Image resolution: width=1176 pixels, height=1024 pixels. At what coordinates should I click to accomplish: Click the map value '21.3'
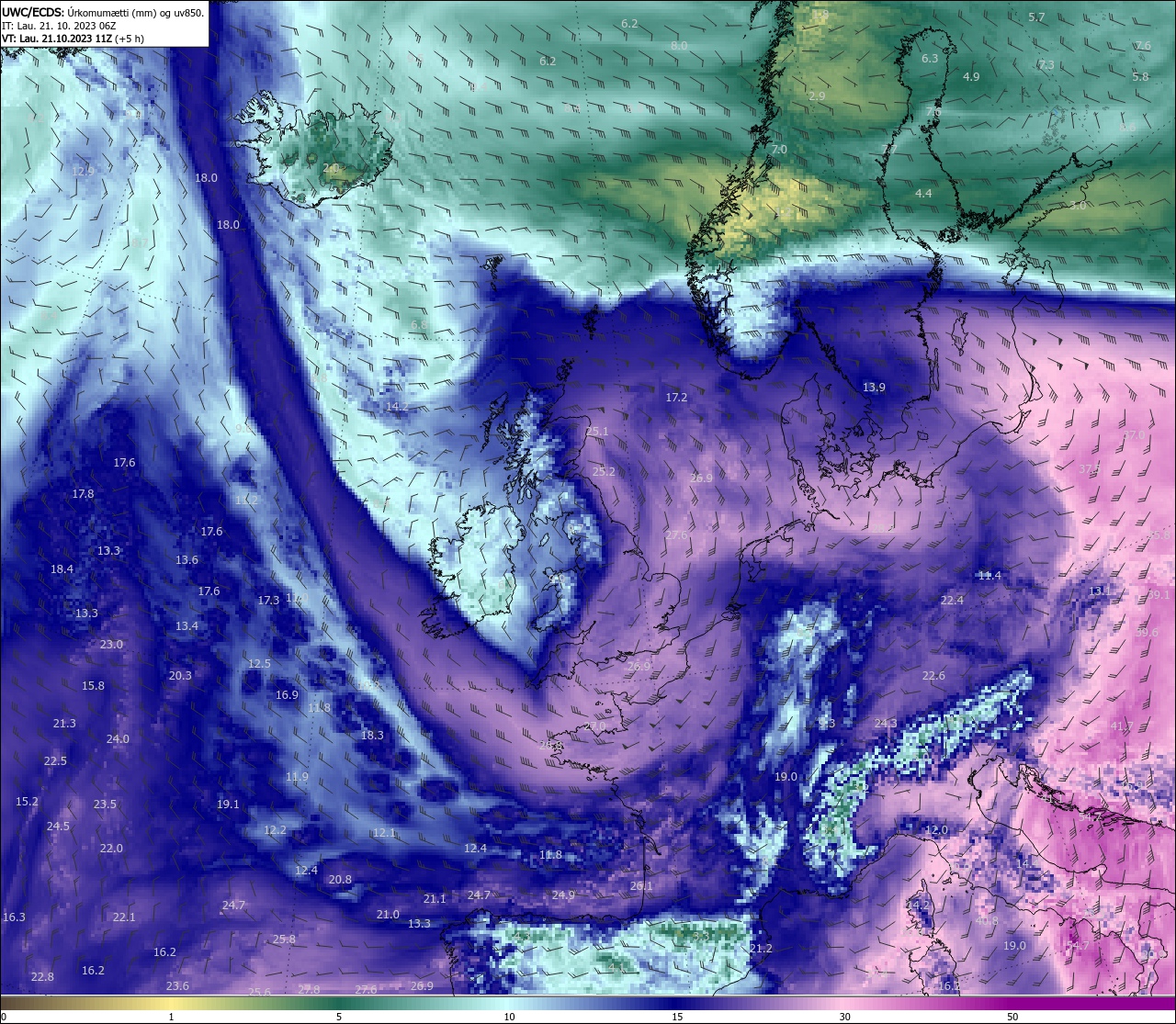click(x=64, y=724)
